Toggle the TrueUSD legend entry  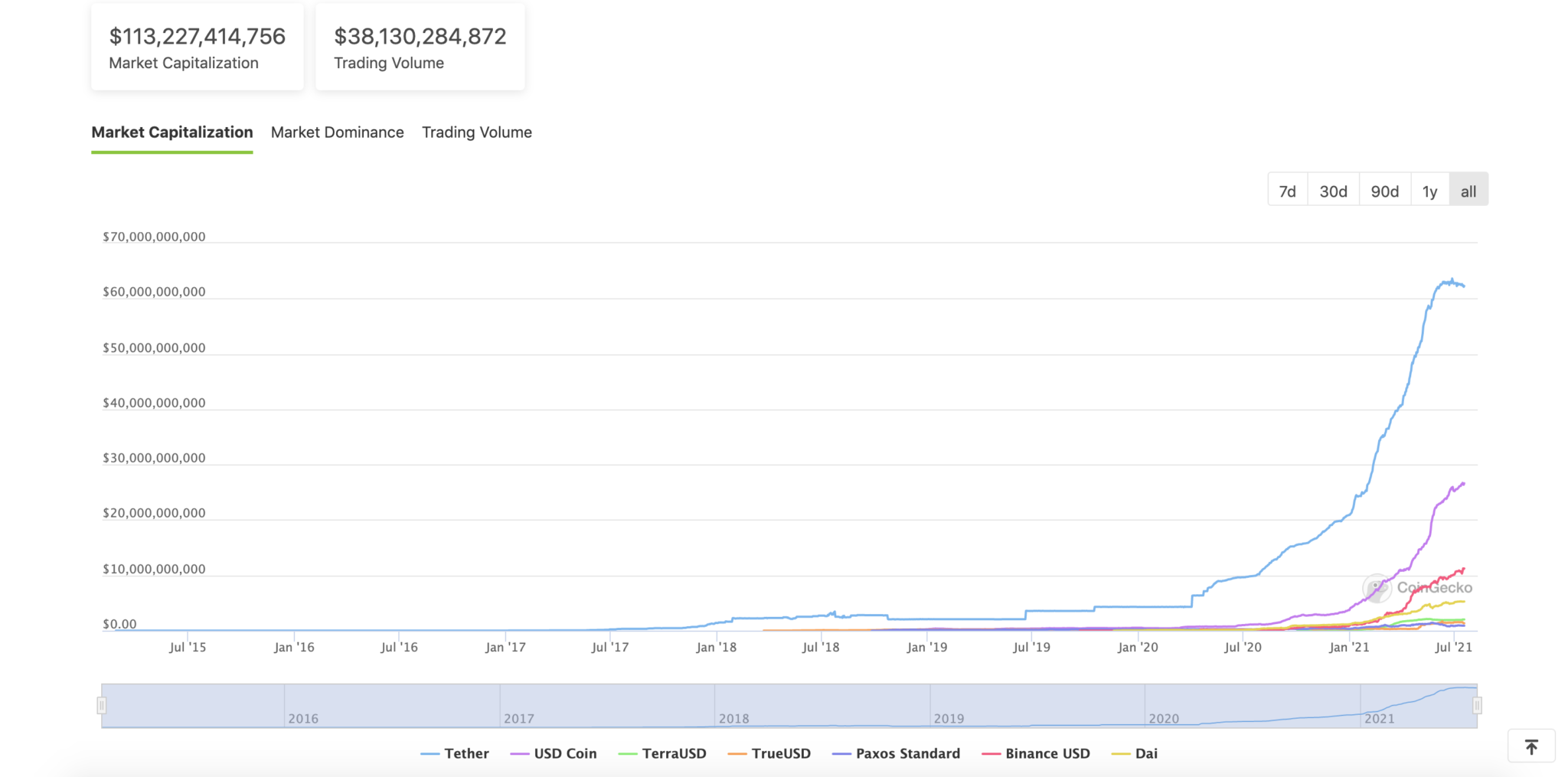click(x=782, y=753)
